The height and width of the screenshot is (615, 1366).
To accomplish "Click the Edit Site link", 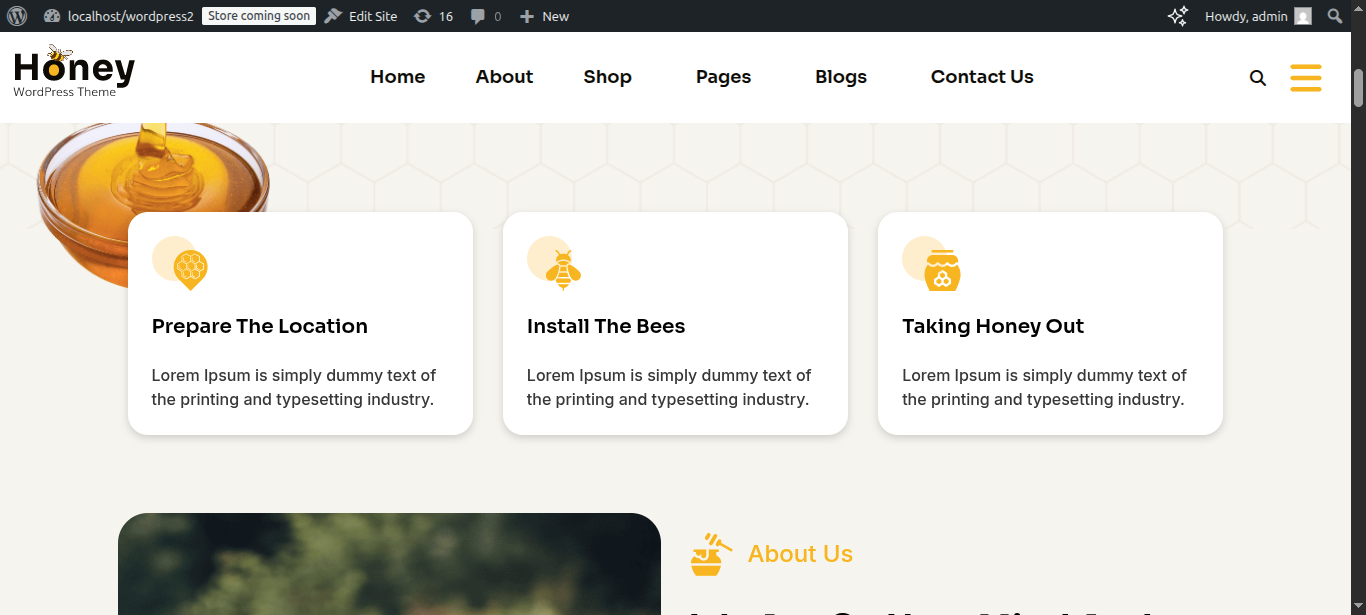I will pos(361,16).
